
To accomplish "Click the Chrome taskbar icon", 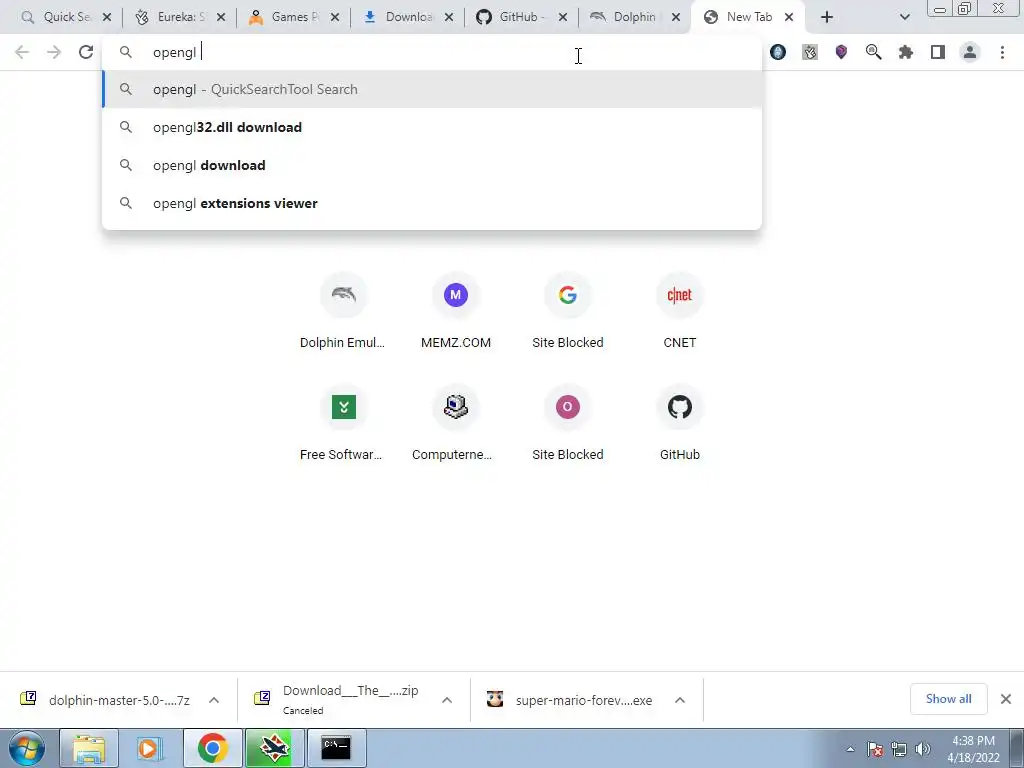I will tap(212, 748).
